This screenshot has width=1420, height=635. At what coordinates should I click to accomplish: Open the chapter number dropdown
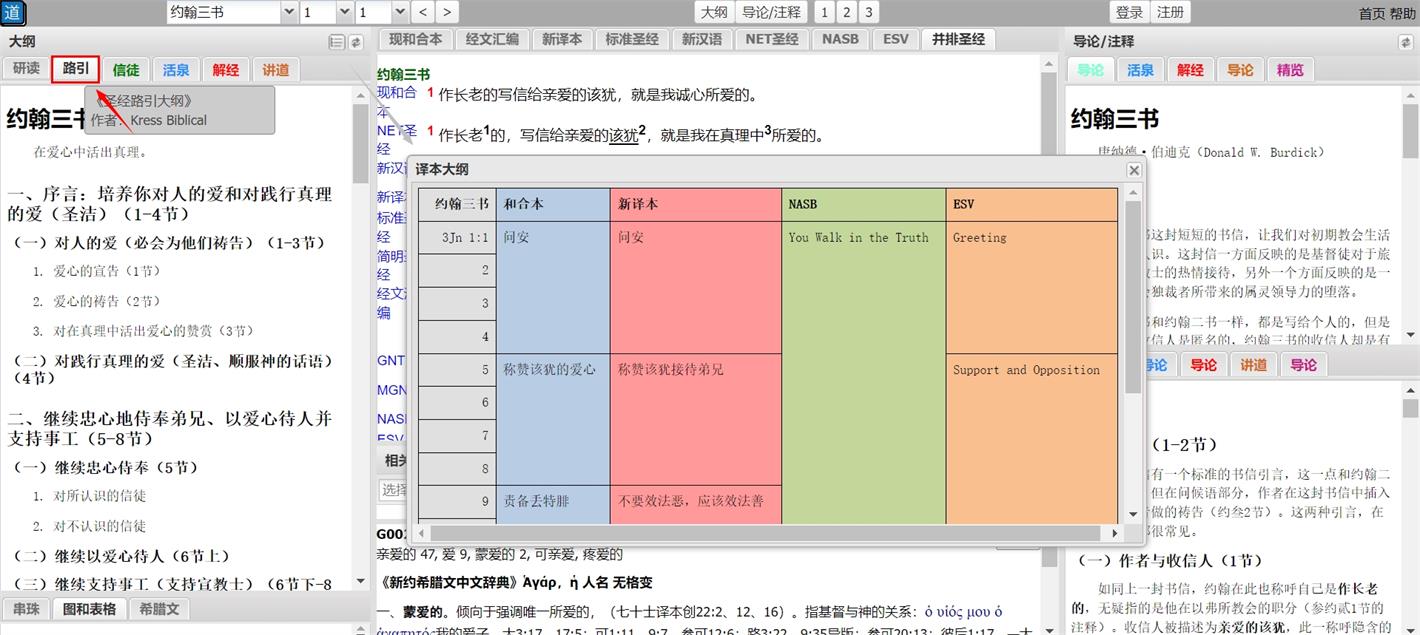coord(323,12)
